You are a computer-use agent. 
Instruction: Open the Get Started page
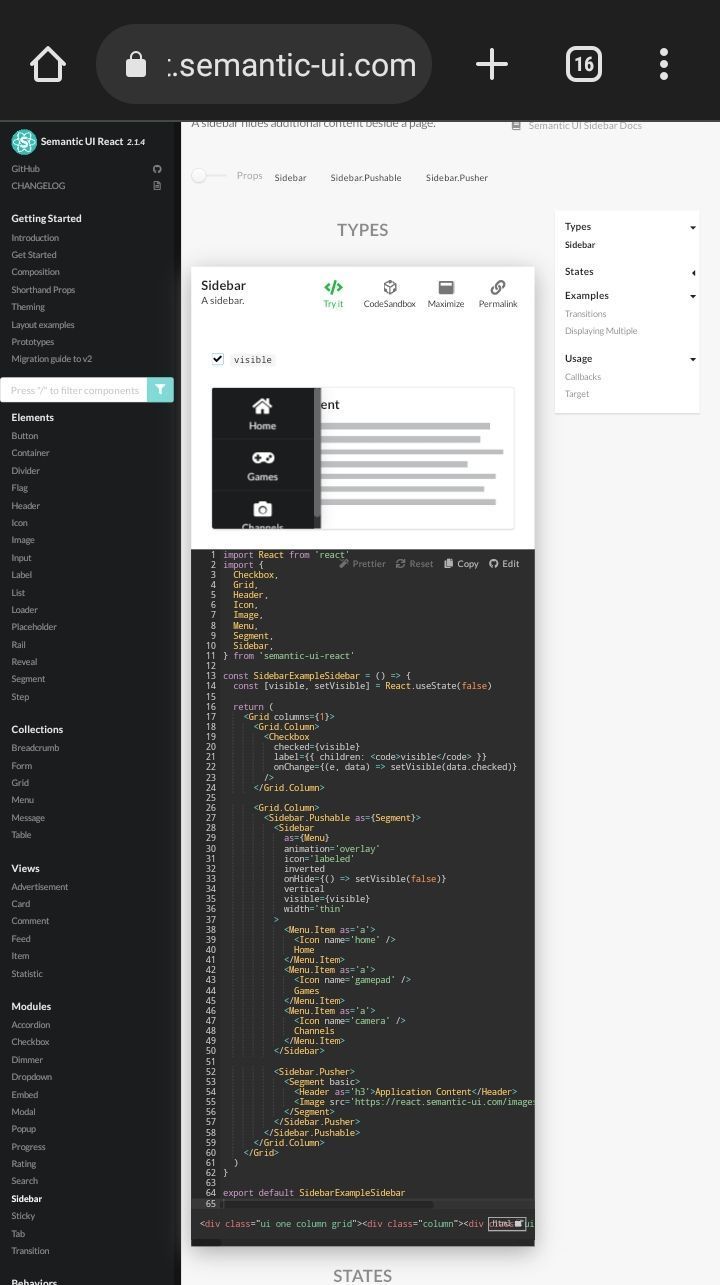point(34,255)
